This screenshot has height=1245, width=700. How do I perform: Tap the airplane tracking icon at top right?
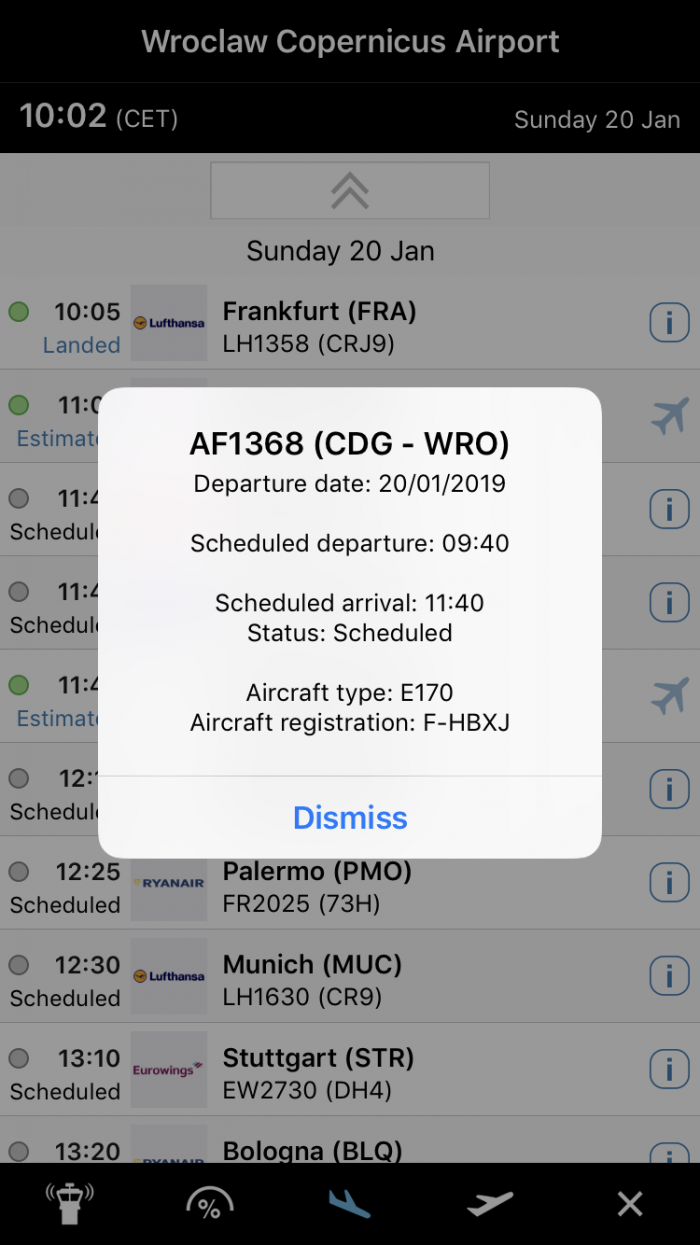(x=669, y=416)
